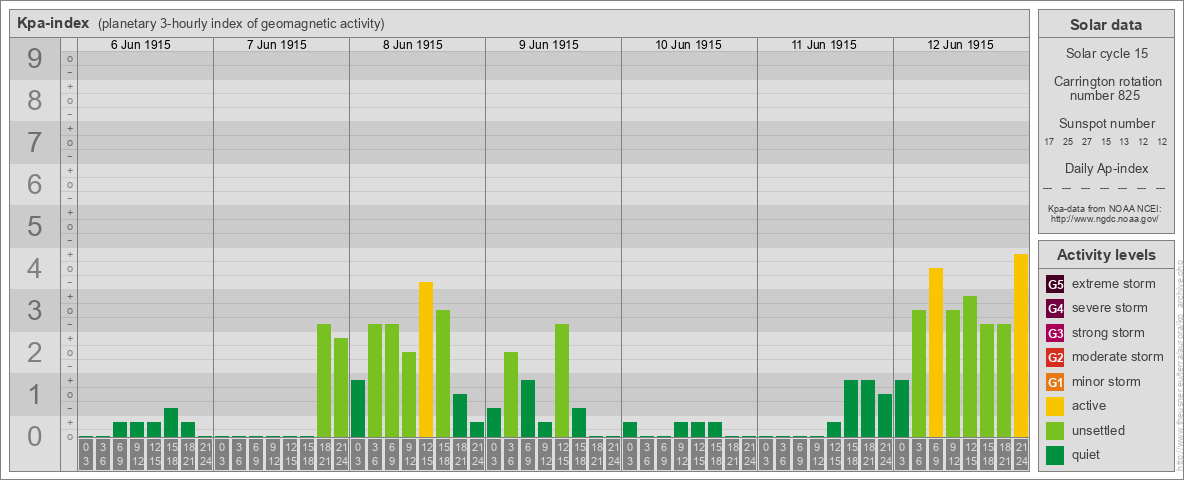Viewport: 1184px width, 480px height.
Task: Click the 12 Jun 1915 date header
Action: [960, 45]
